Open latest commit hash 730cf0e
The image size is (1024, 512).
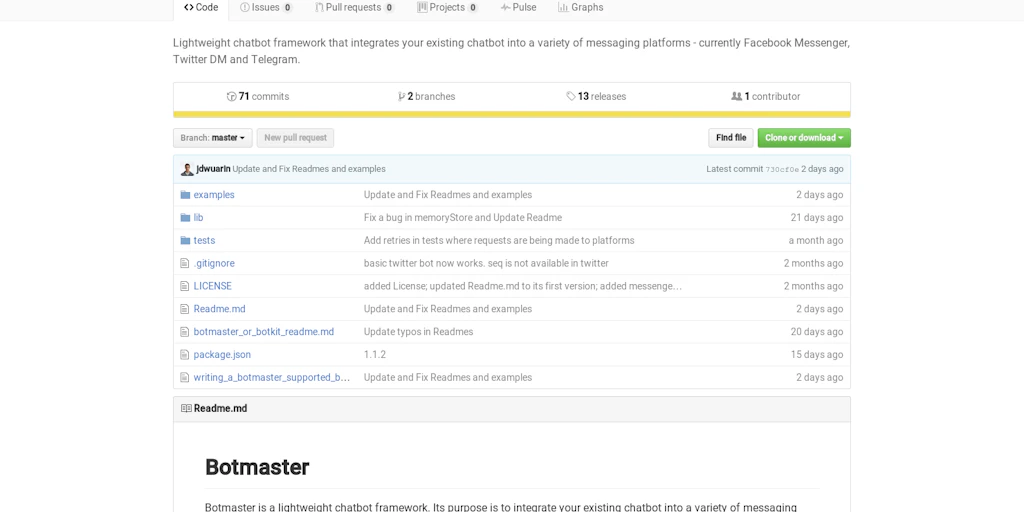click(x=782, y=169)
